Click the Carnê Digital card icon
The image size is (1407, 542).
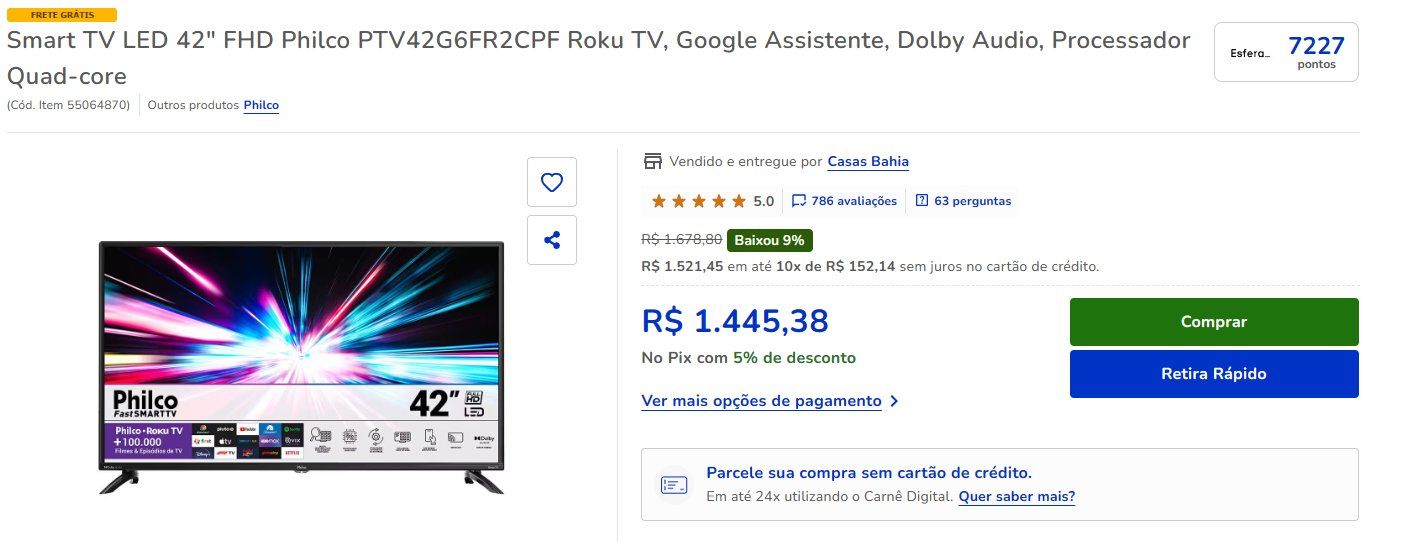(674, 485)
